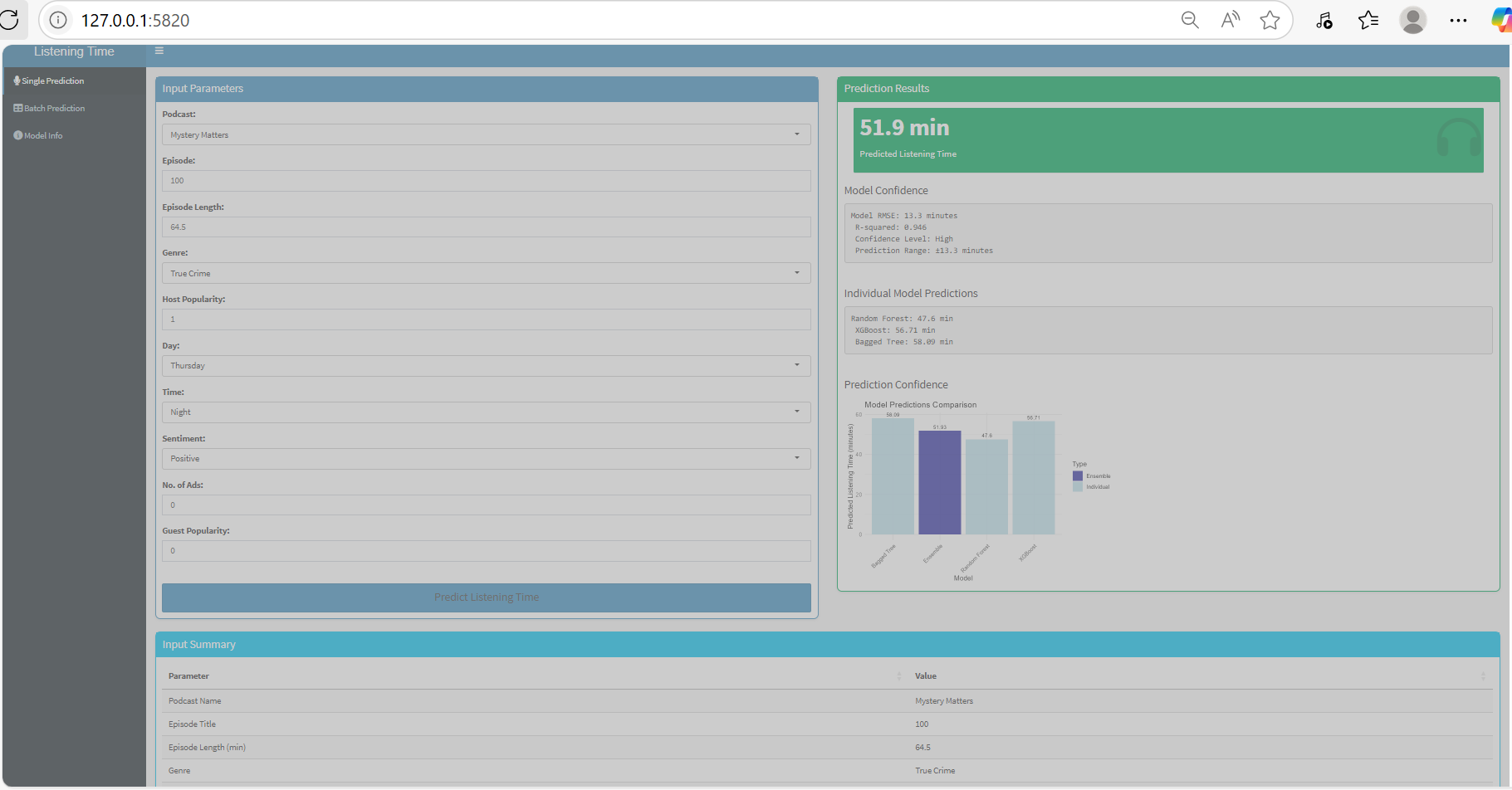Image resolution: width=1512 pixels, height=790 pixels.
Task: Click the Model RMSE: 13.3 minutes text
Action: click(x=904, y=216)
